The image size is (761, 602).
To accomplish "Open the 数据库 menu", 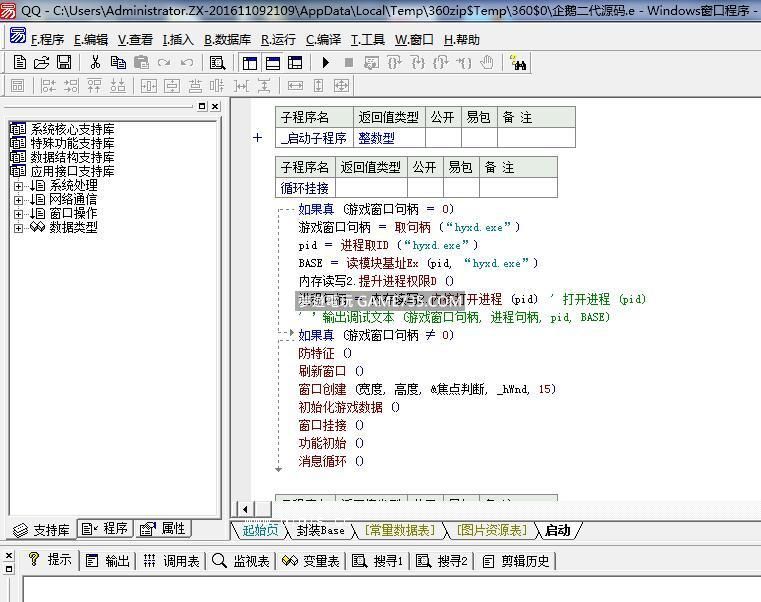I will click(x=228, y=40).
